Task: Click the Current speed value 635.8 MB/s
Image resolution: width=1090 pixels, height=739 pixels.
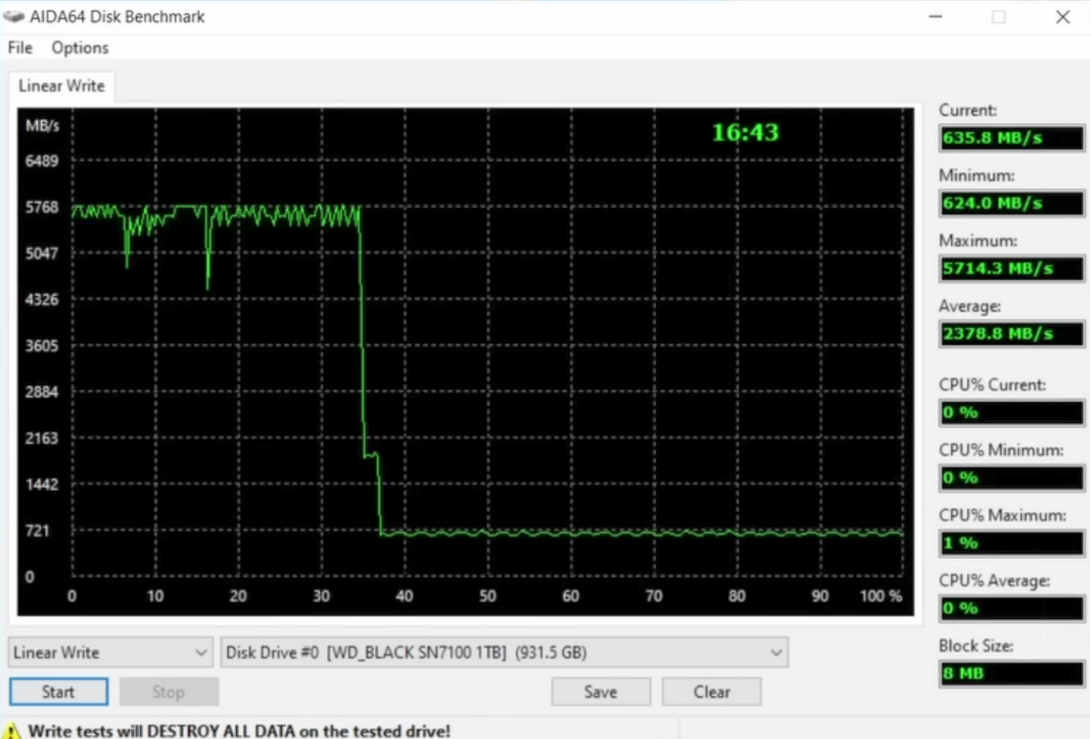Action: 1011,138
